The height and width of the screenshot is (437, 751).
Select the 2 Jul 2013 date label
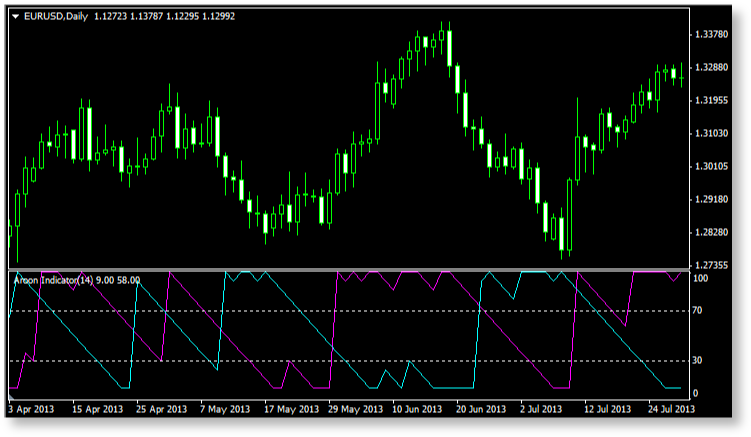(541, 409)
